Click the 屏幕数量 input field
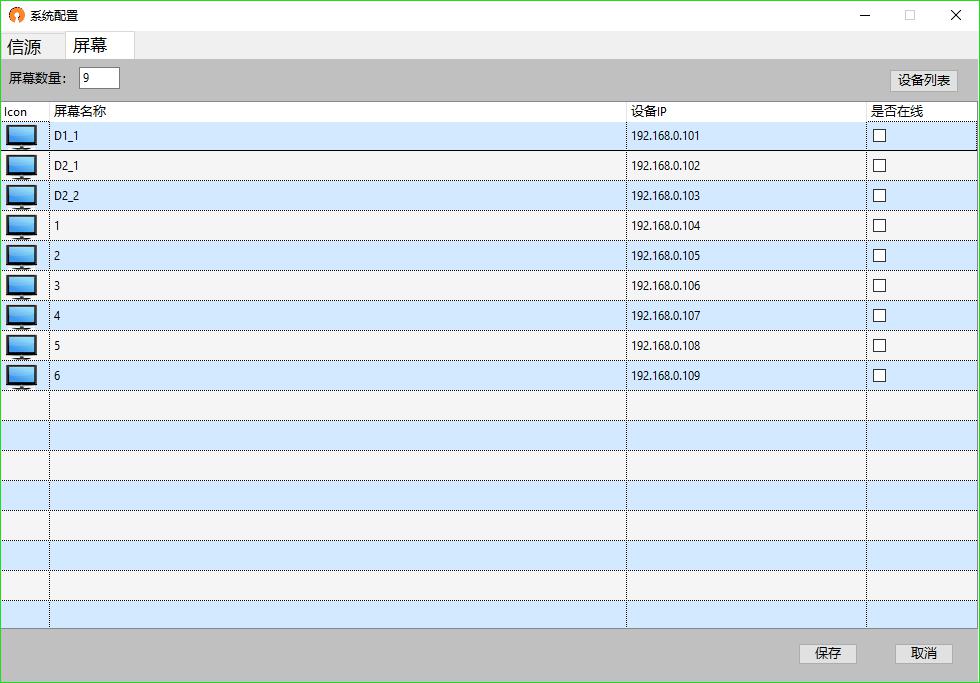This screenshot has height=683, width=980. 99,78
